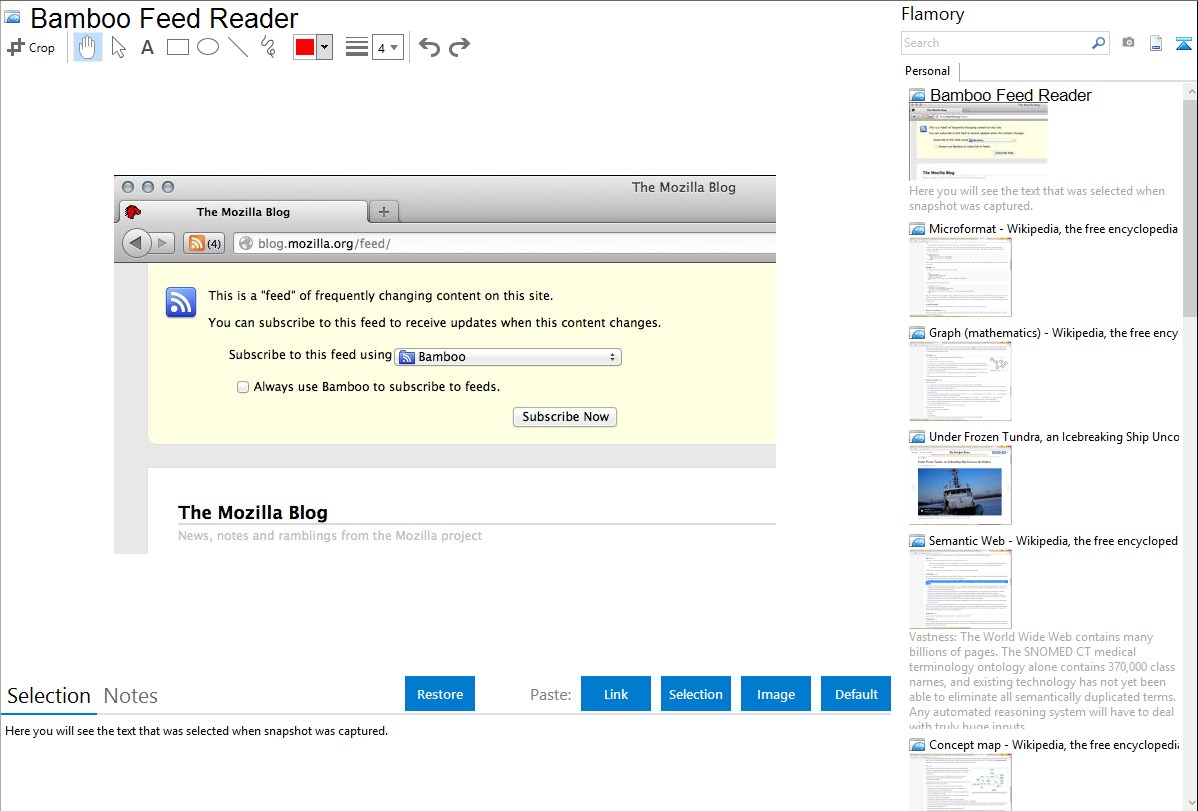Viewport: 1198px width, 811px height.
Task: Click the magnifier search icon
Action: point(1099,43)
